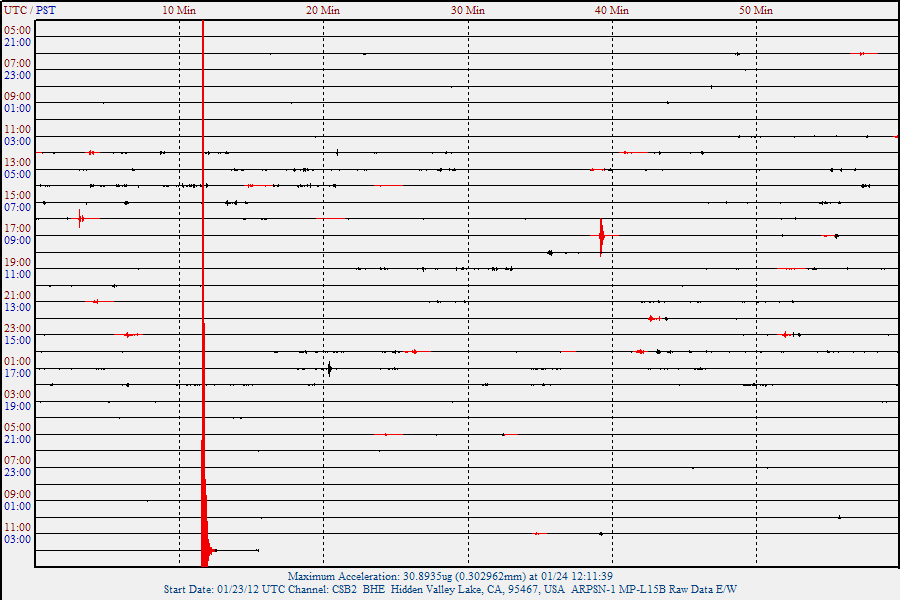Click the blue PST 13:00 time label
900x600 pixels.
point(17,307)
